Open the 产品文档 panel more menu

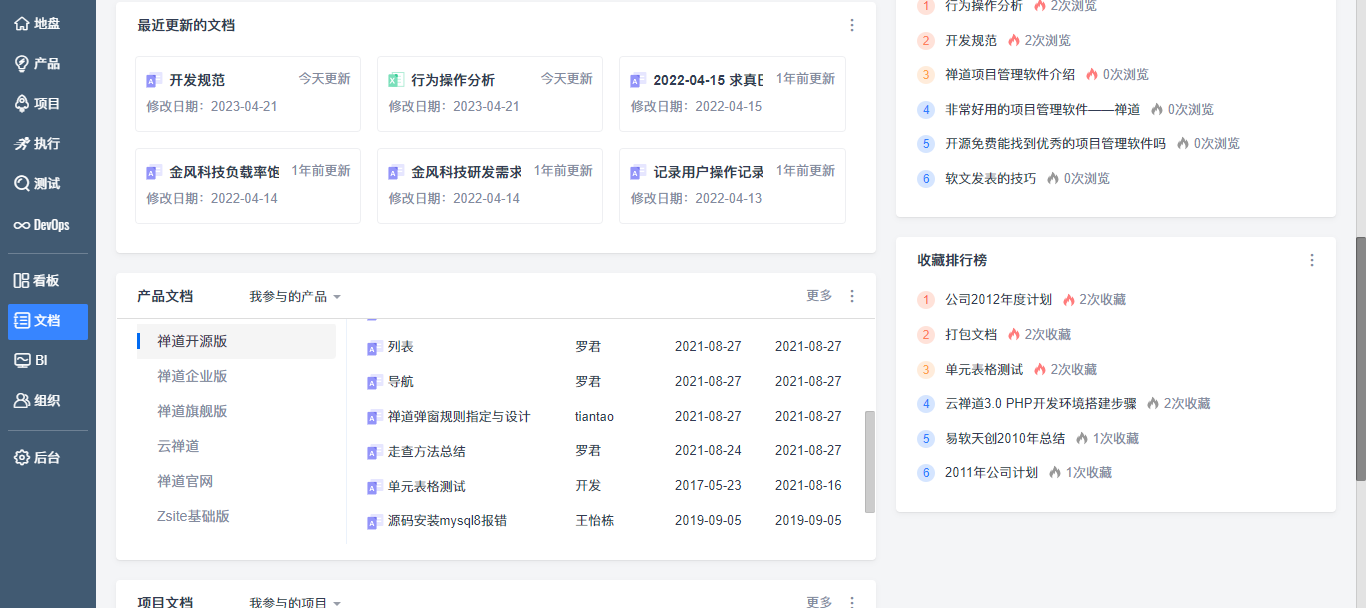852,296
